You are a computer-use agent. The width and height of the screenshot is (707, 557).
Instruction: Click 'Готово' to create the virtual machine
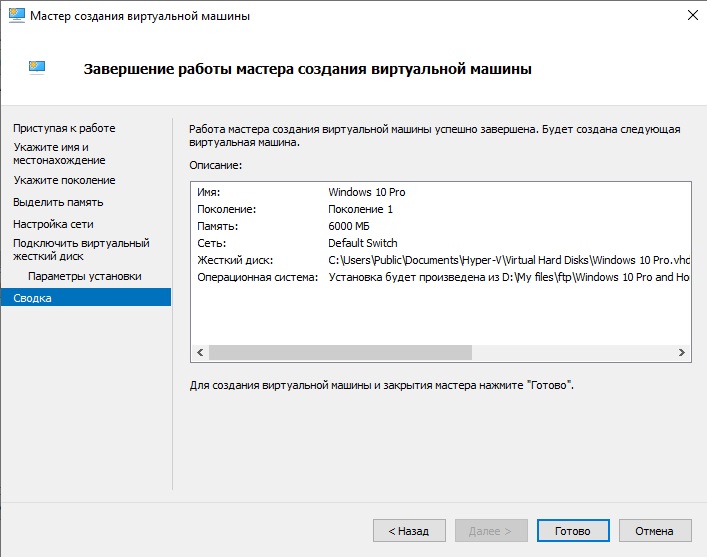click(573, 531)
